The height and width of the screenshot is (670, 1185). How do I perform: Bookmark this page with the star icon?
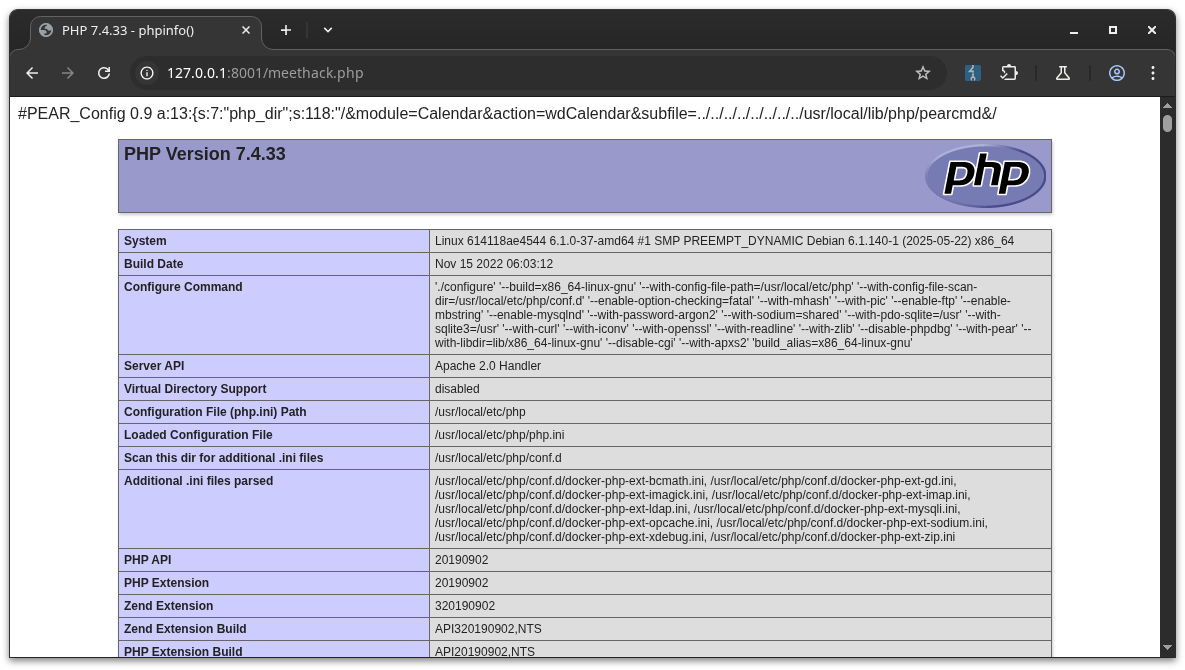tap(923, 73)
